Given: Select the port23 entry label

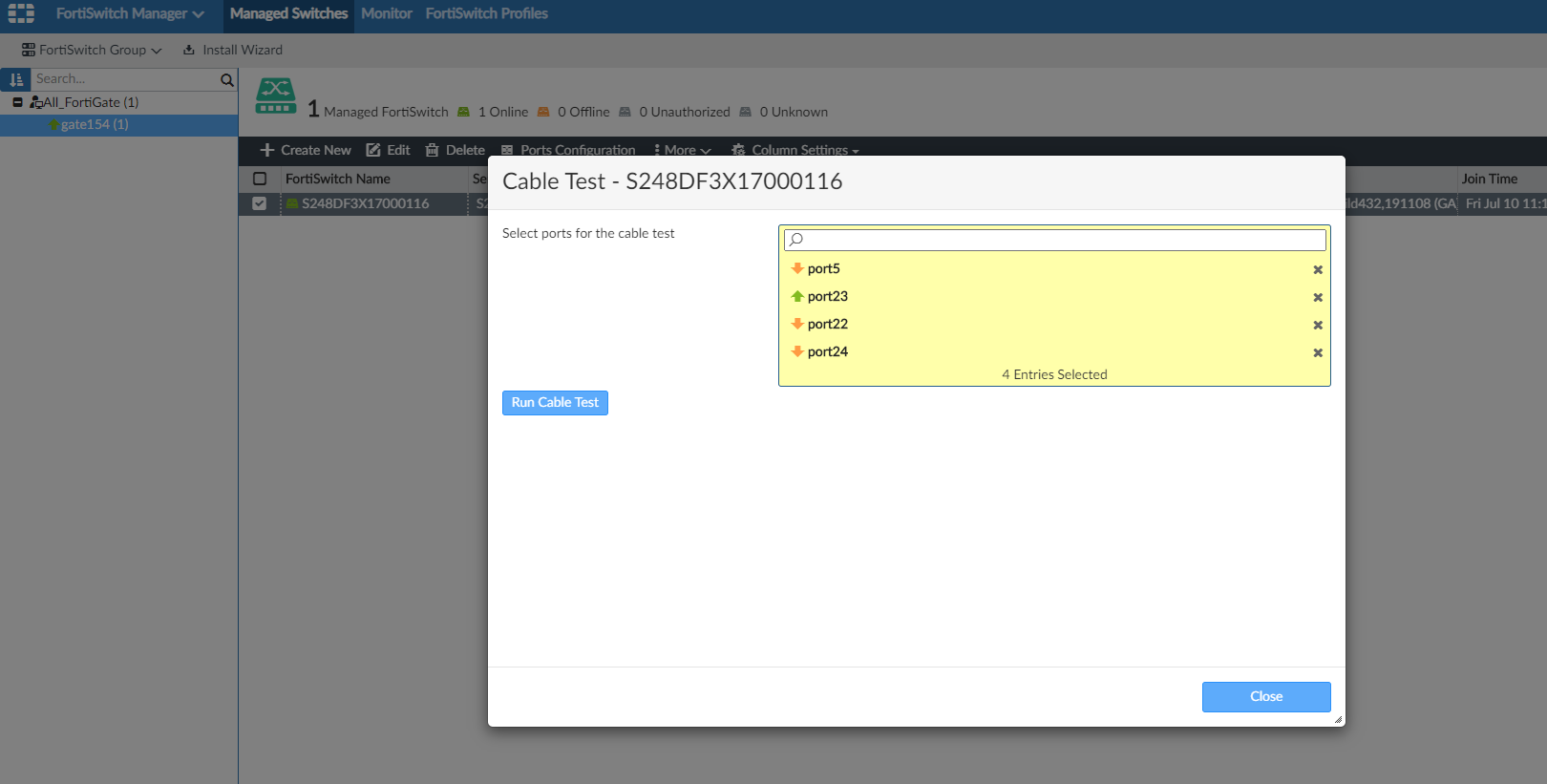Looking at the screenshot, I should pyautogui.click(x=828, y=296).
